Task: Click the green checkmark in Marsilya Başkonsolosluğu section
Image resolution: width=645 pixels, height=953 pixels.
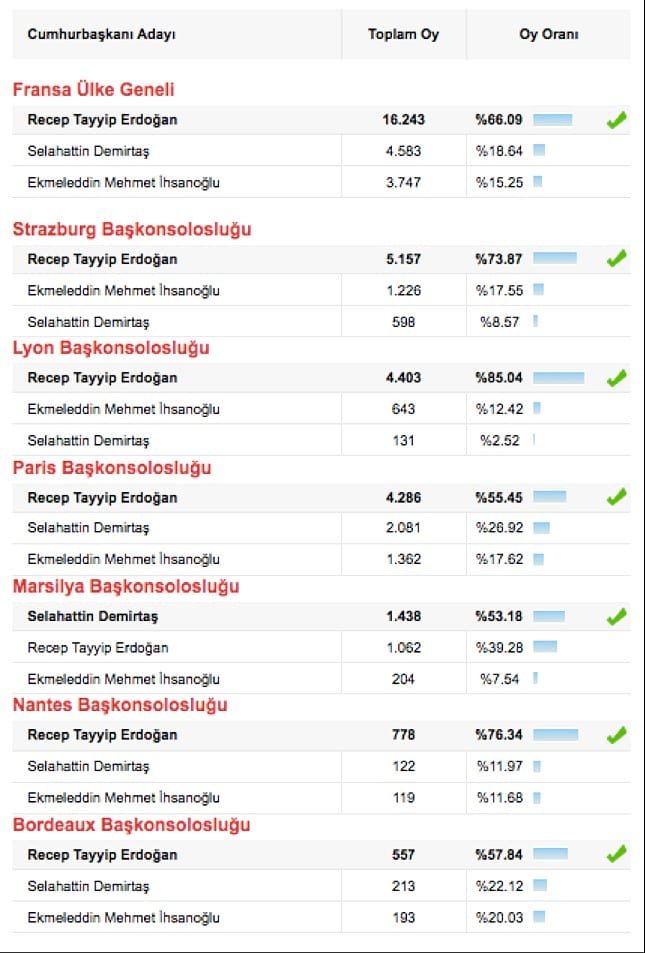Action: (616, 617)
